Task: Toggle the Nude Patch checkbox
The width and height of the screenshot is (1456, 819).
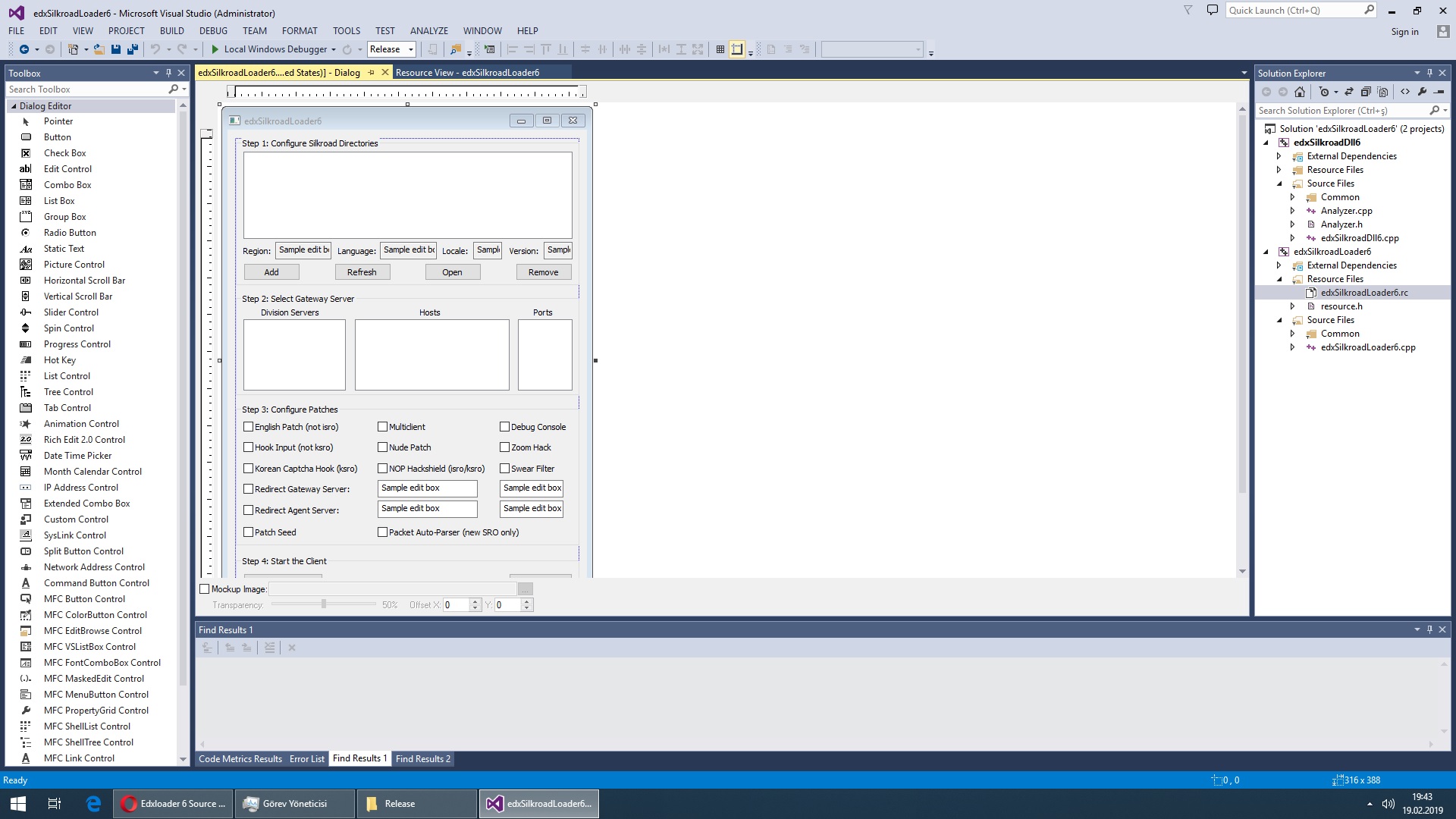Action: [382, 447]
